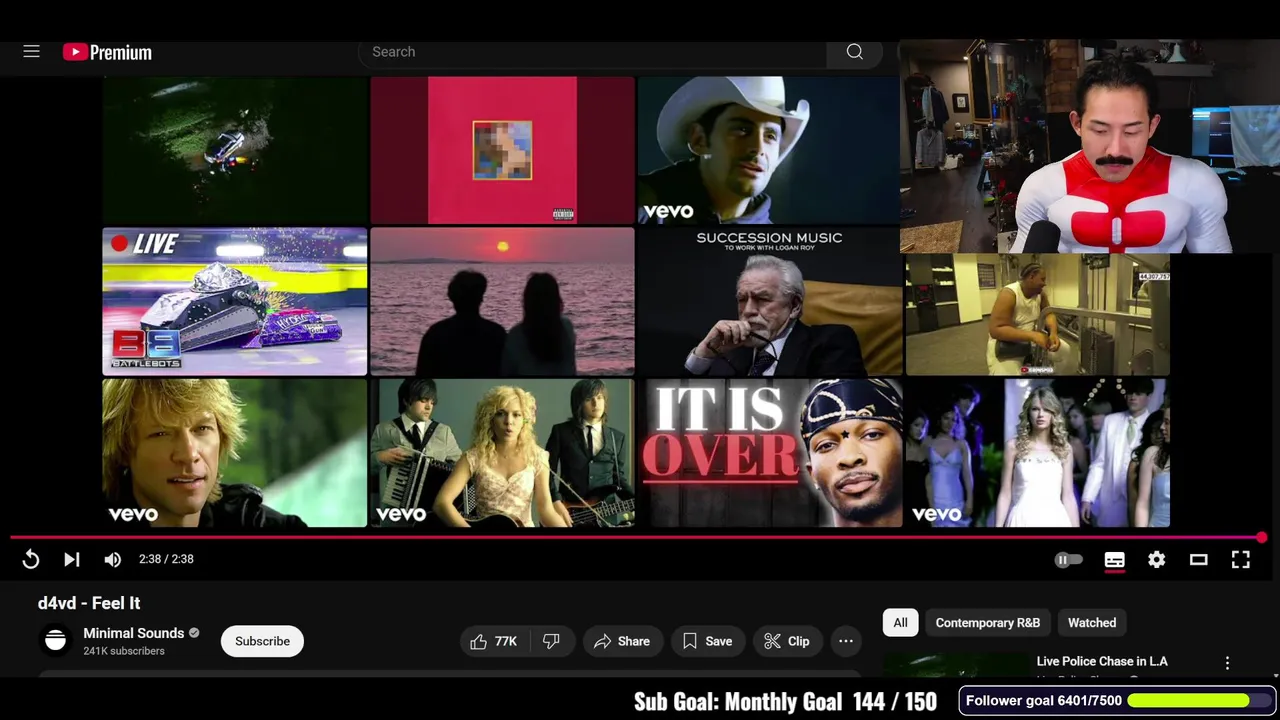The image size is (1280, 720).
Task: Toggle subtitles closed captions
Action: pyautogui.click(x=1115, y=560)
